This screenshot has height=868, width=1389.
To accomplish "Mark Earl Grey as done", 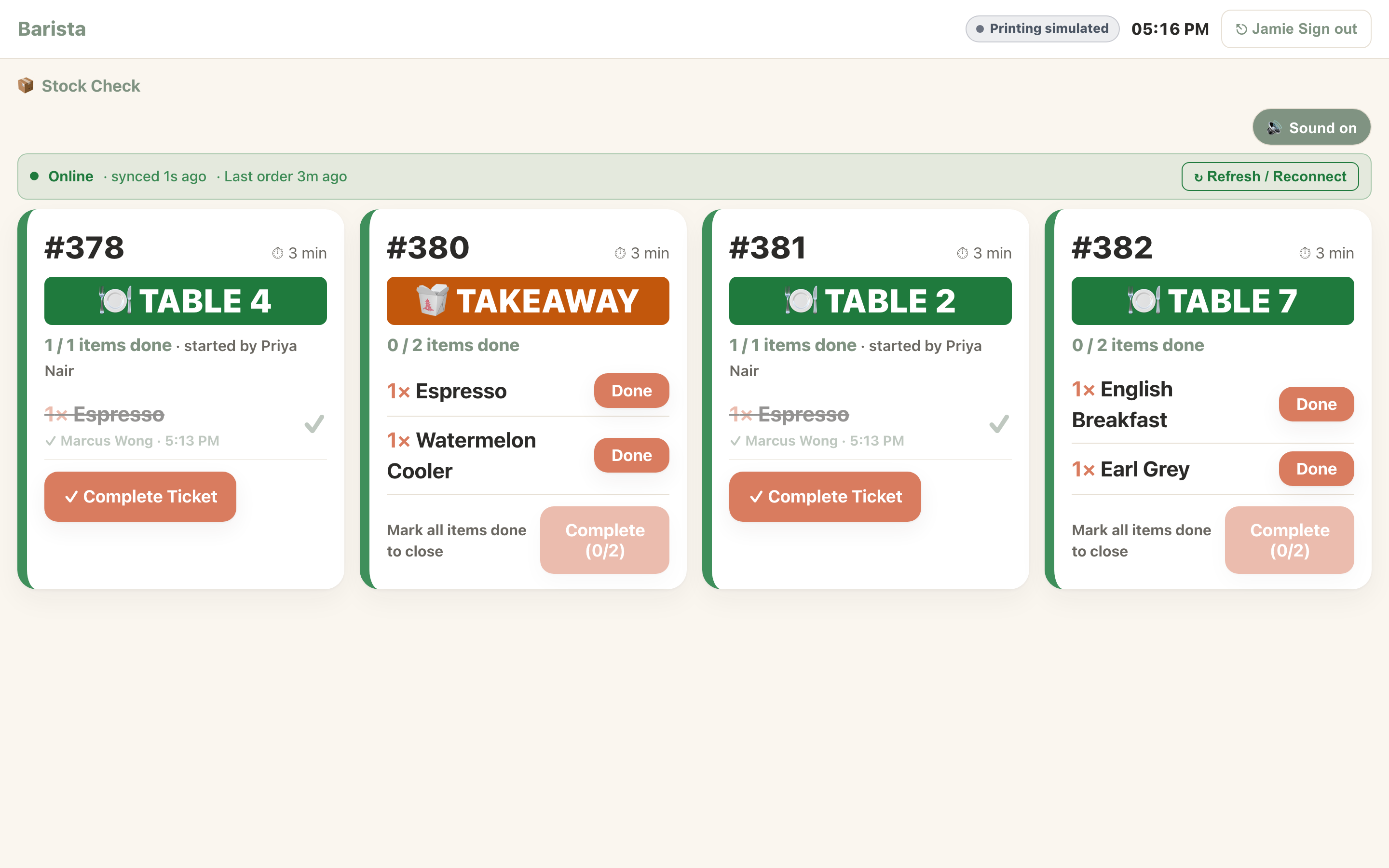I will 1316,469.
